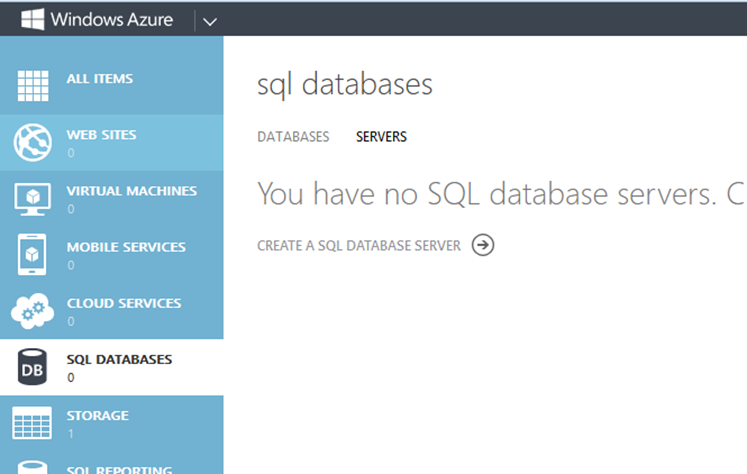This screenshot has height=474, width=747.
Task: Click the SQL Databases count 0
Action: pos(71,378)
